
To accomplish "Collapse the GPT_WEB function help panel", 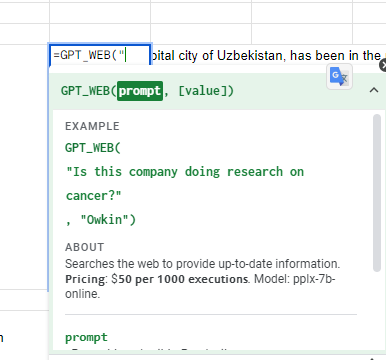I will 374,90.
